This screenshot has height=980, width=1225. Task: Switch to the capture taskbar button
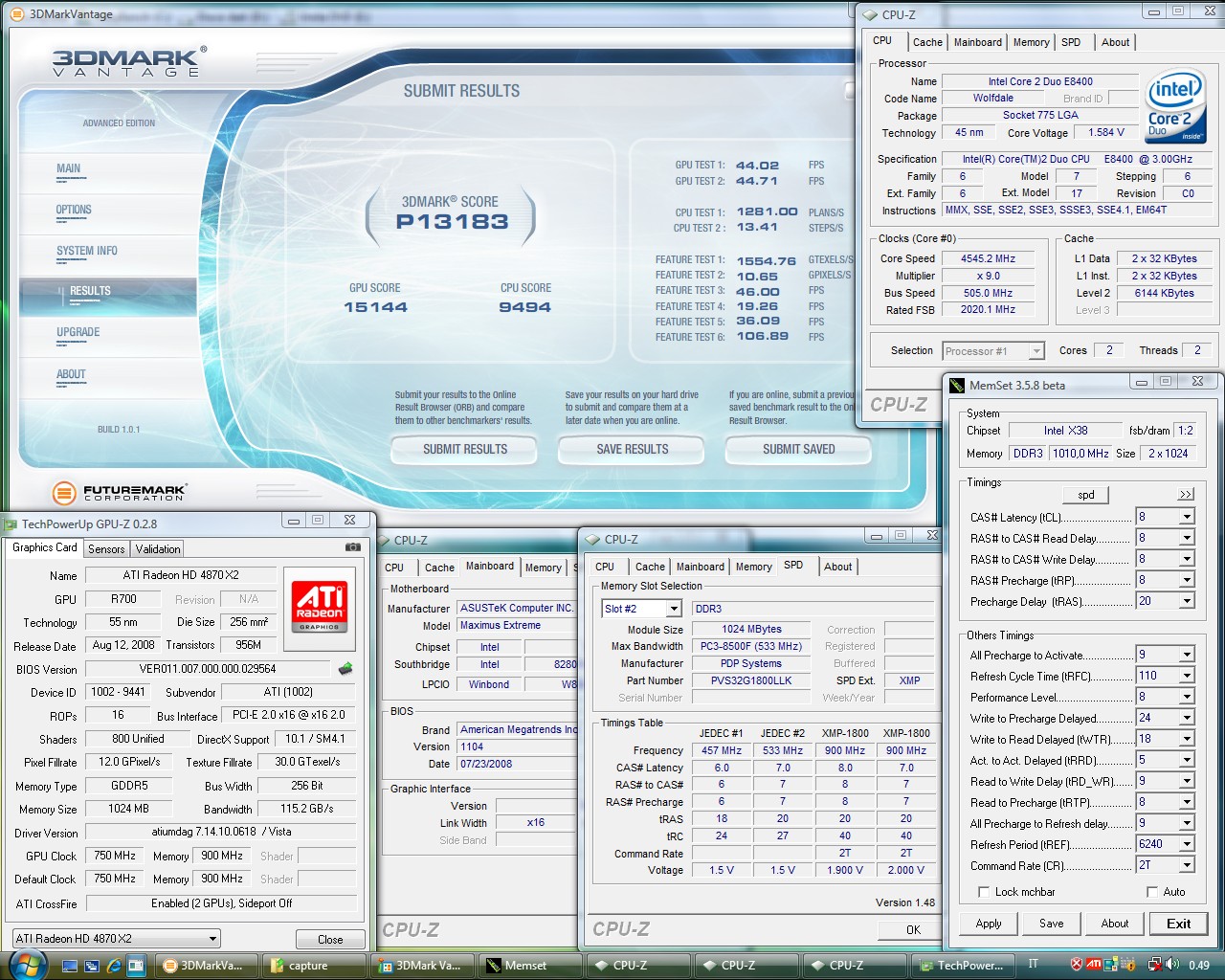click(x=313, y=965)
